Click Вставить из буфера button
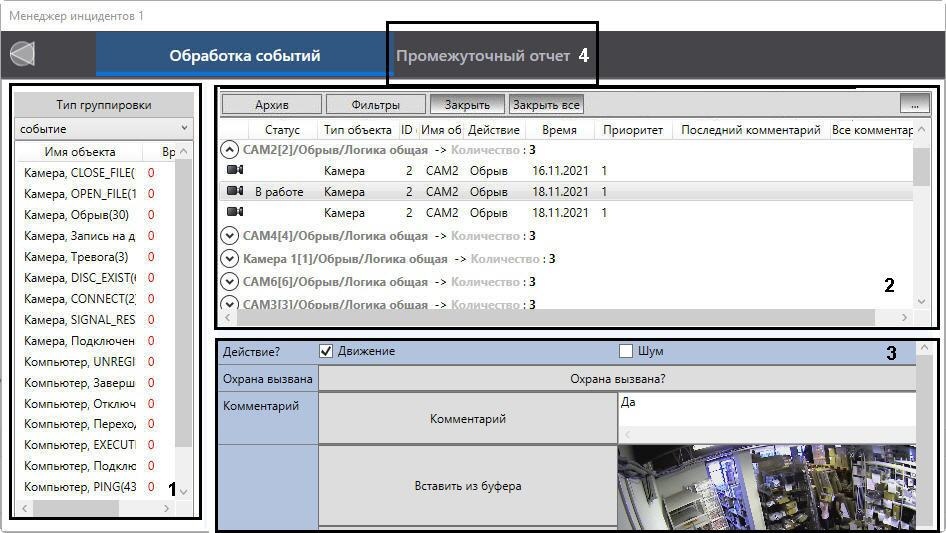Image resolution: width=946 pixels, height=533 pixels. click(x=468, y=486)
